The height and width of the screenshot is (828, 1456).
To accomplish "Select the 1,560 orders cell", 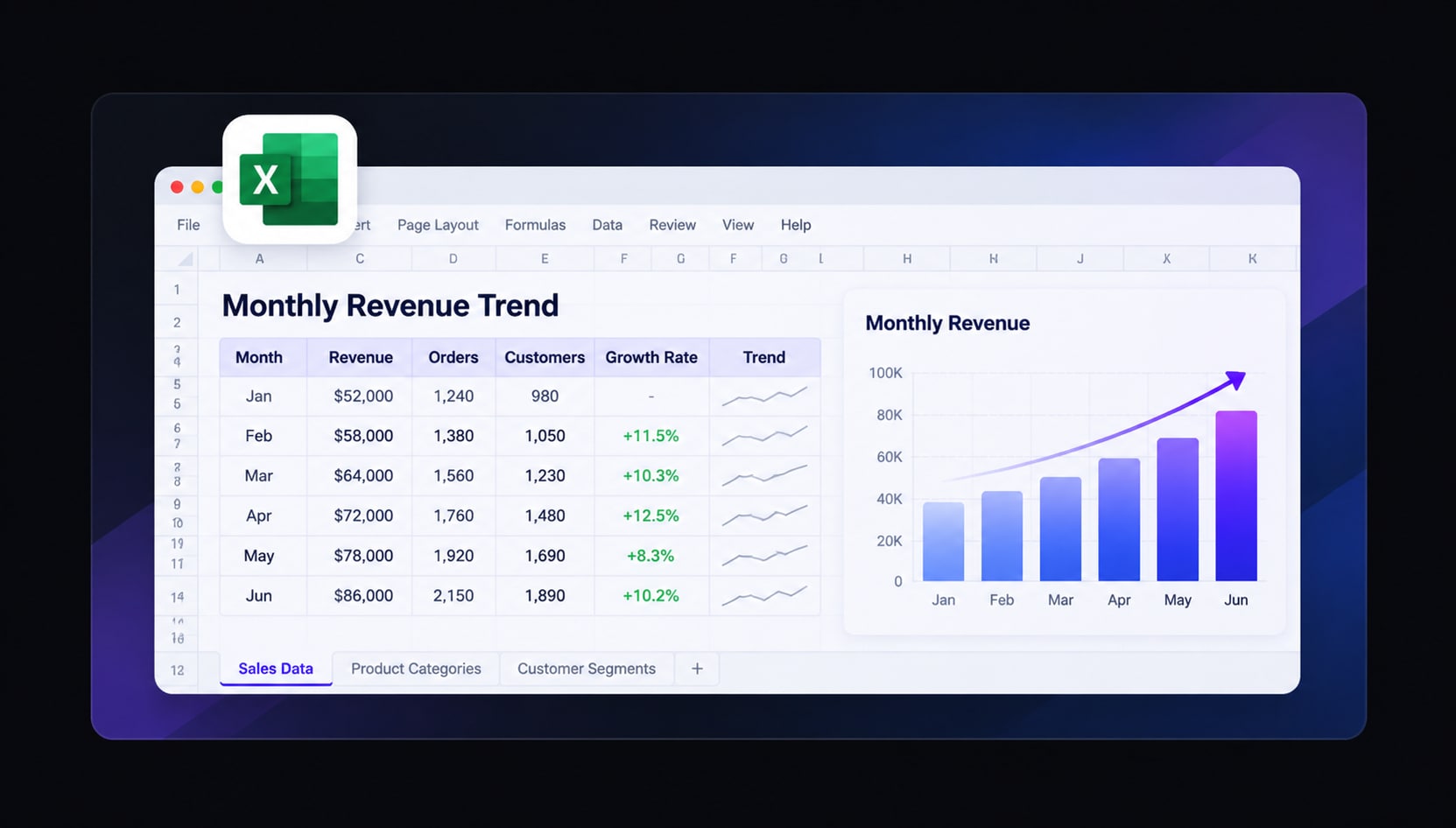I will click(454, 476).
